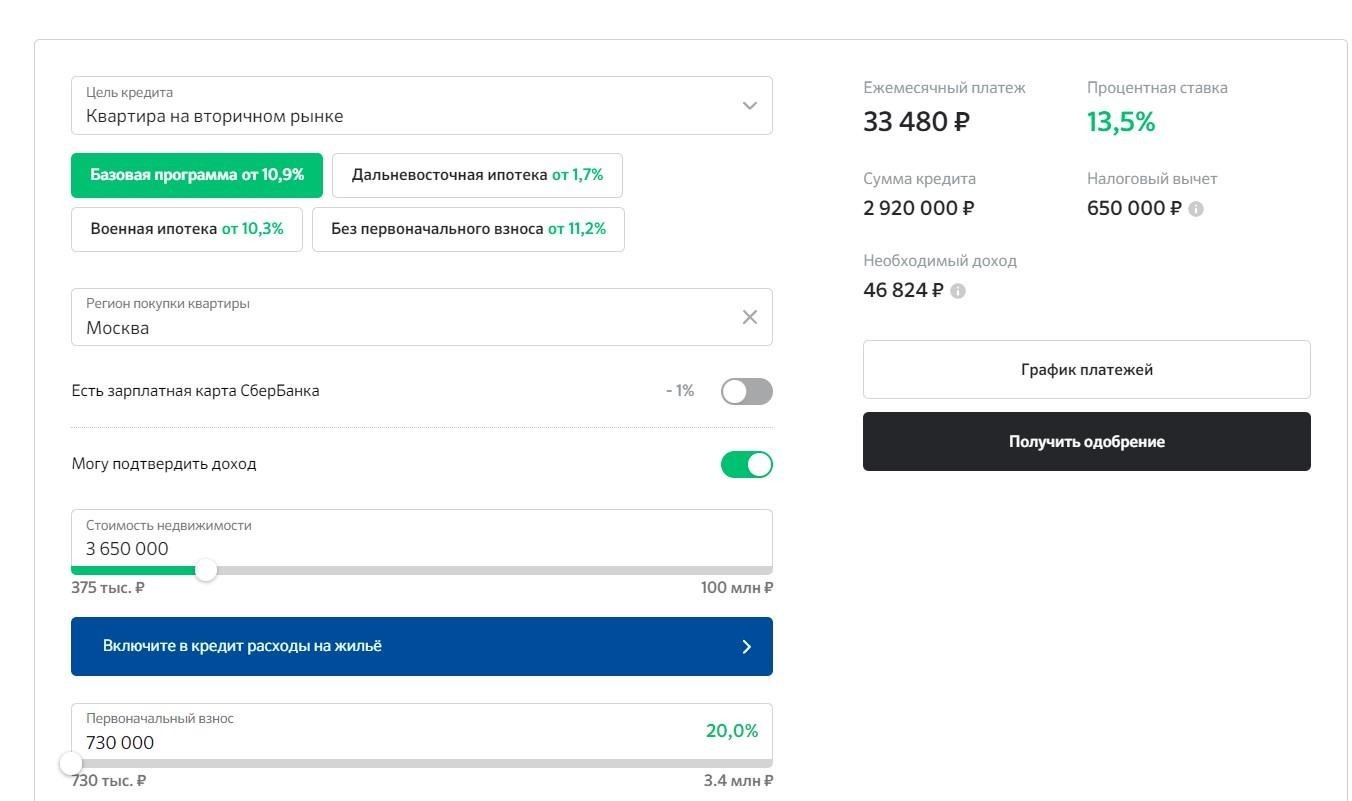
Task: Clear the Москва region field with X
Action: [749, 317]
